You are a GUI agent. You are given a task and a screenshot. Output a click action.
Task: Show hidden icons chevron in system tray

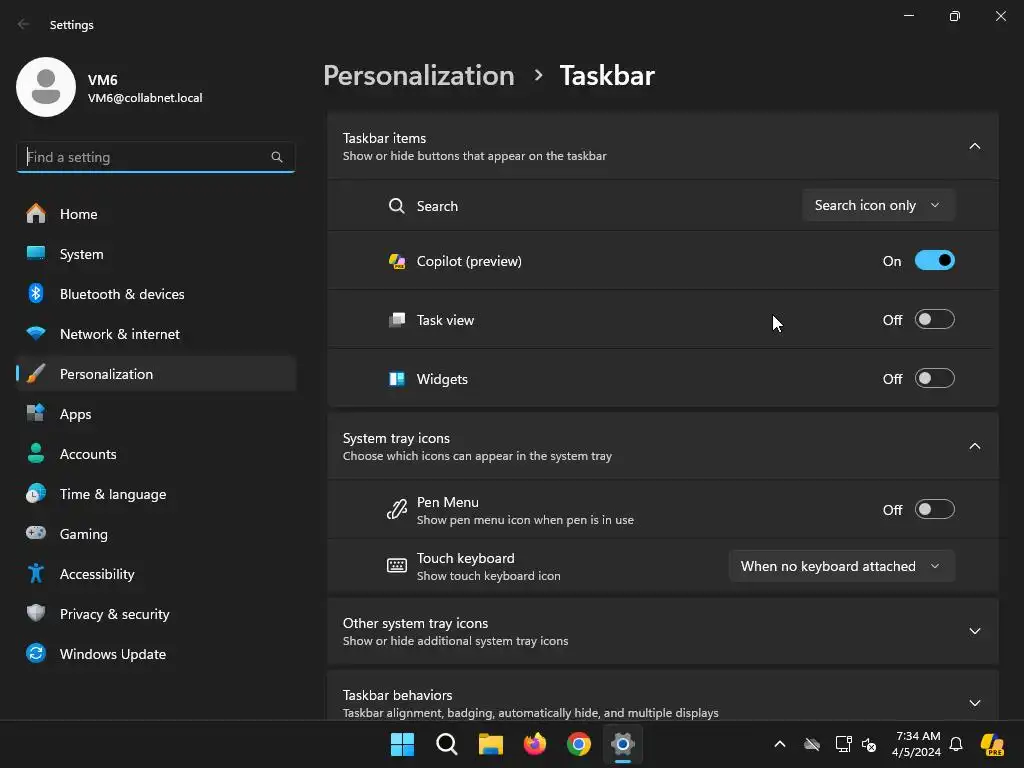coord(780,744)
